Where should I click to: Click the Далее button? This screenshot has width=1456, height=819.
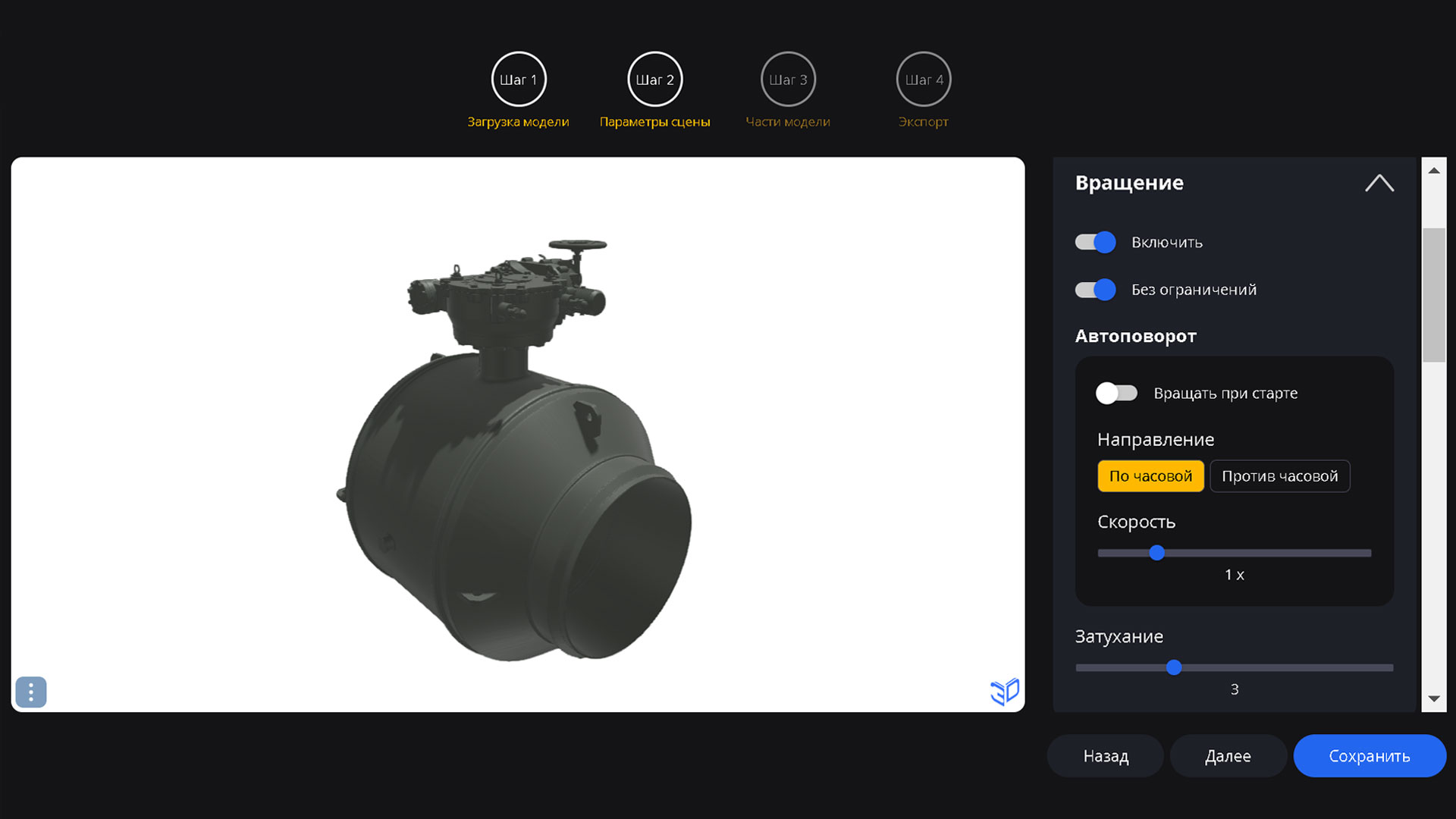(x=1228, y=756)
